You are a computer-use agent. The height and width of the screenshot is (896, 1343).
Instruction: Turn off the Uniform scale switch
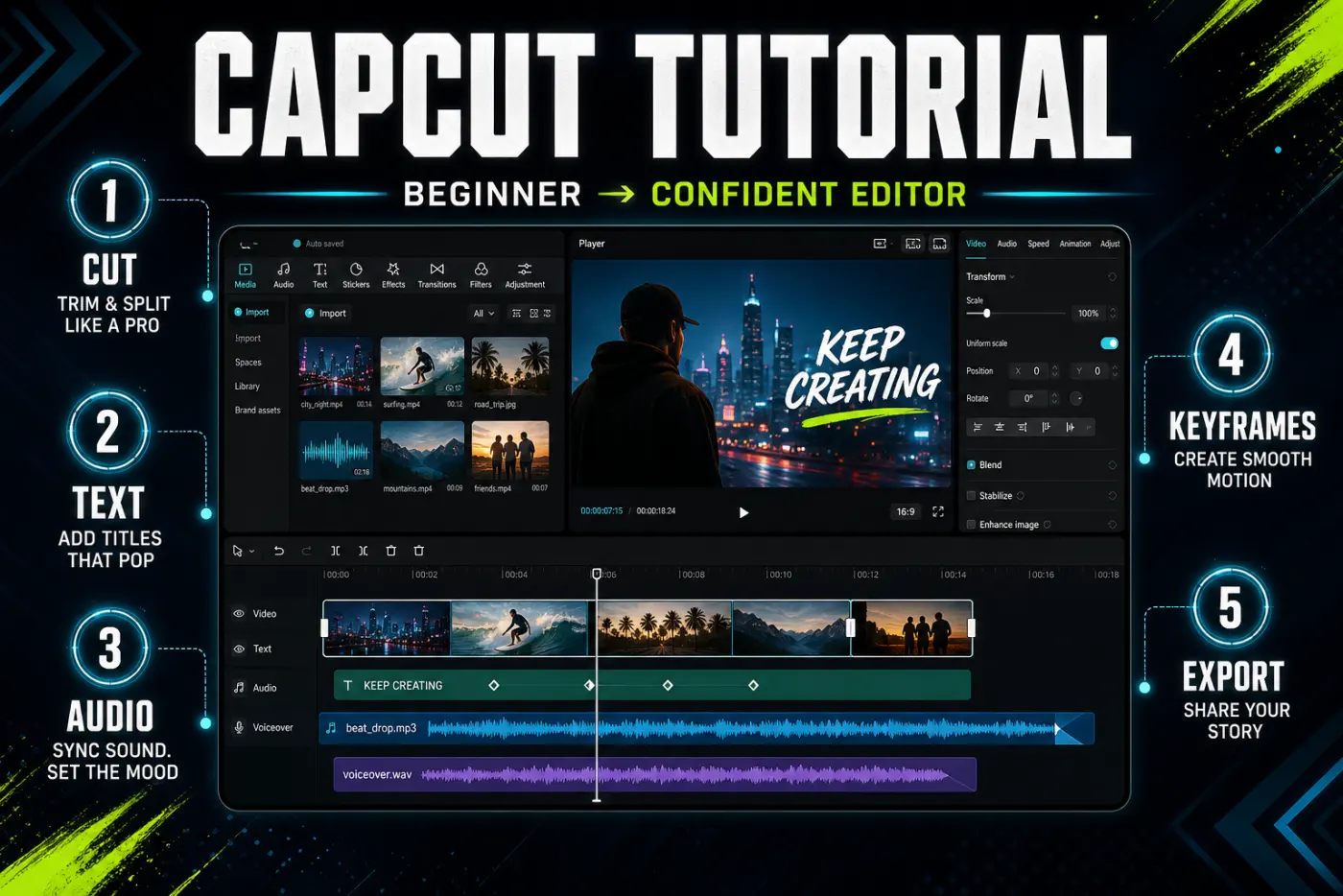click(x=1109, y=343)
